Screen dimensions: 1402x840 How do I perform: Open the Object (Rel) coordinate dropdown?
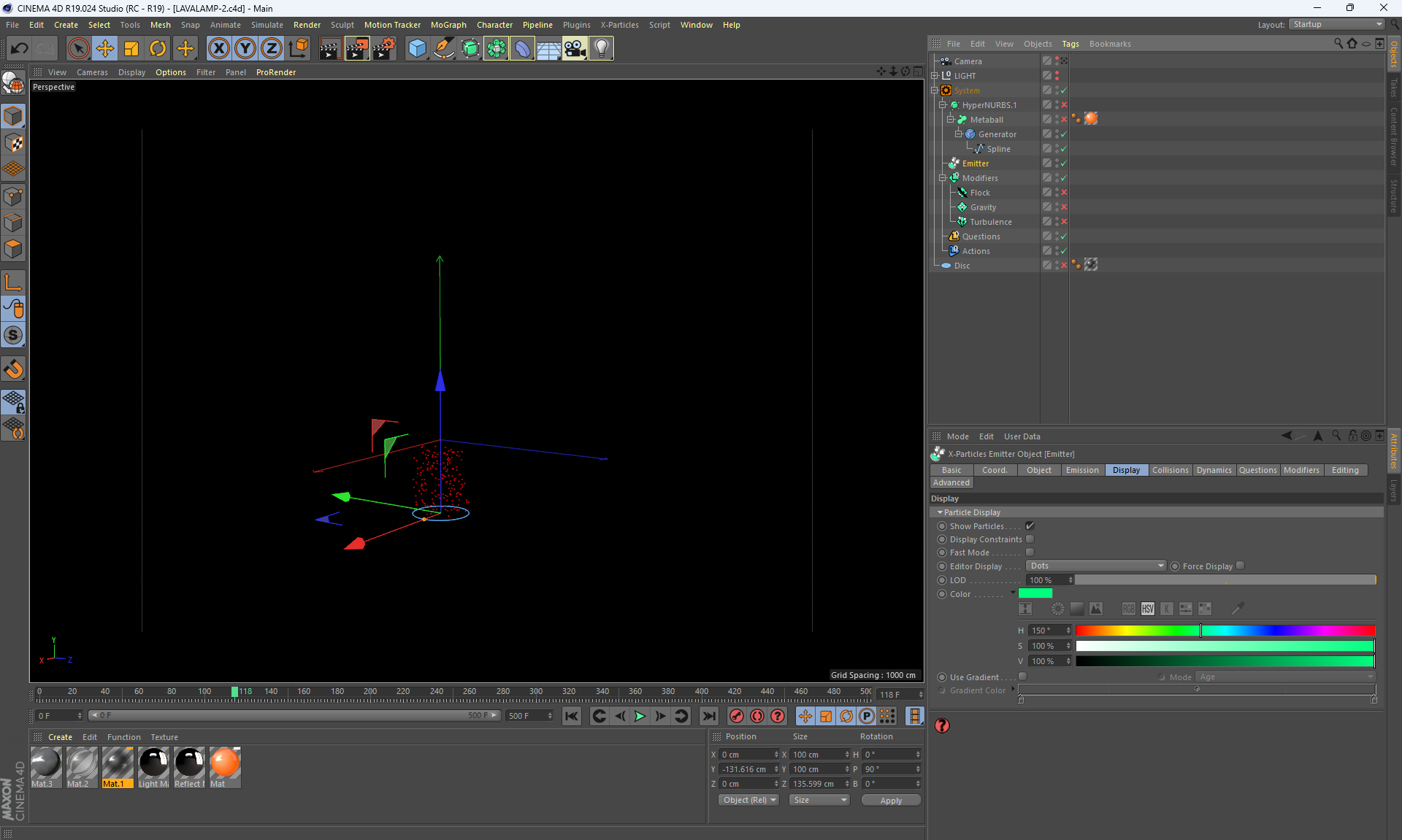tap(748, 801)
